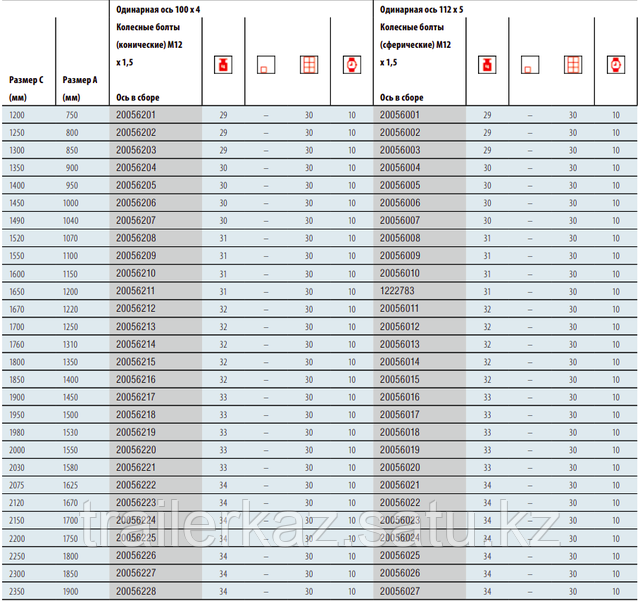Select part number 20056025
The width and height of the screenshot is (640, 601).
tap(400, 555)
